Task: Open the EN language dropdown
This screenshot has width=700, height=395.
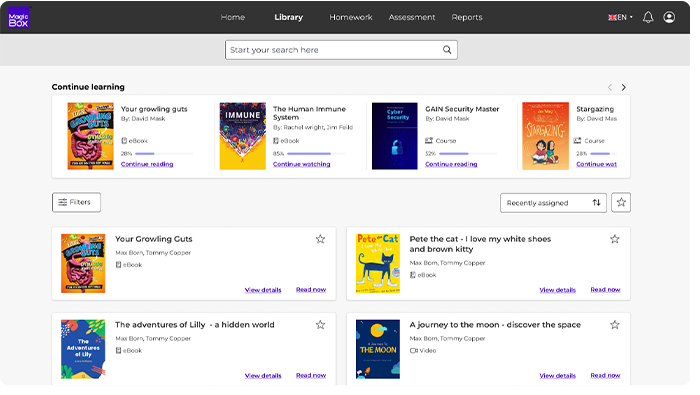Action: coord(620,17)
